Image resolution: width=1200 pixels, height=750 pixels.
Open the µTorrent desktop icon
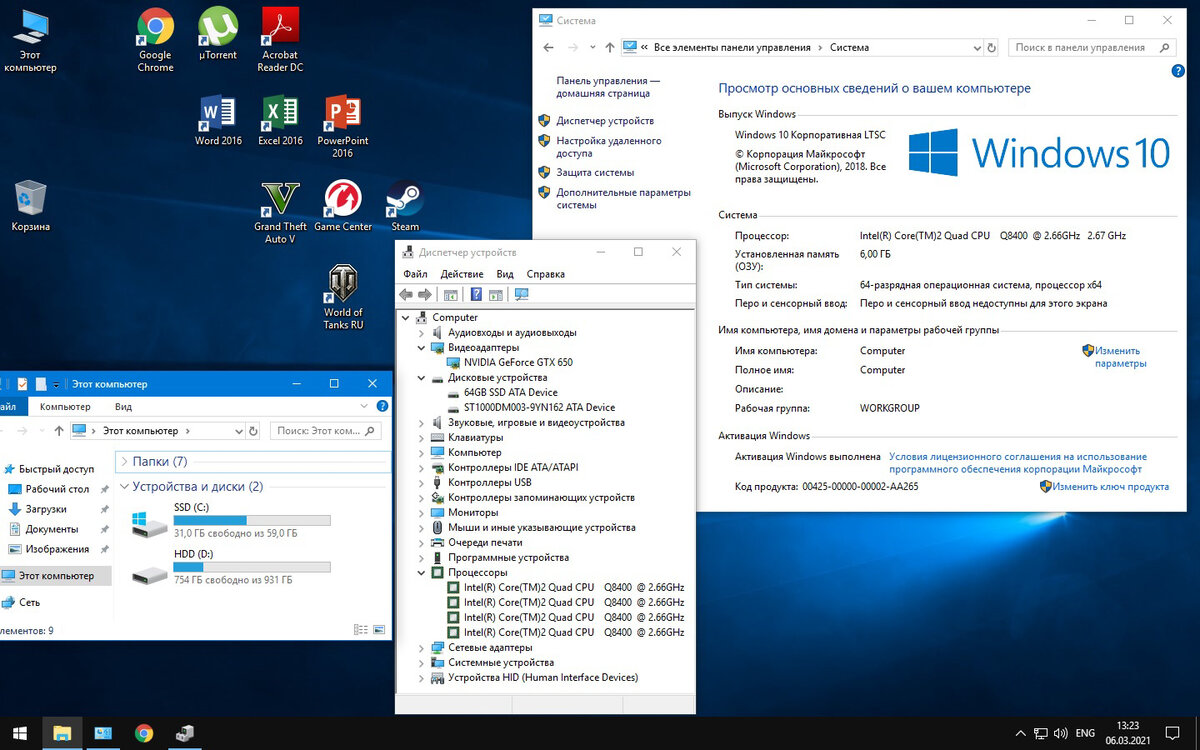coord(217,35)
